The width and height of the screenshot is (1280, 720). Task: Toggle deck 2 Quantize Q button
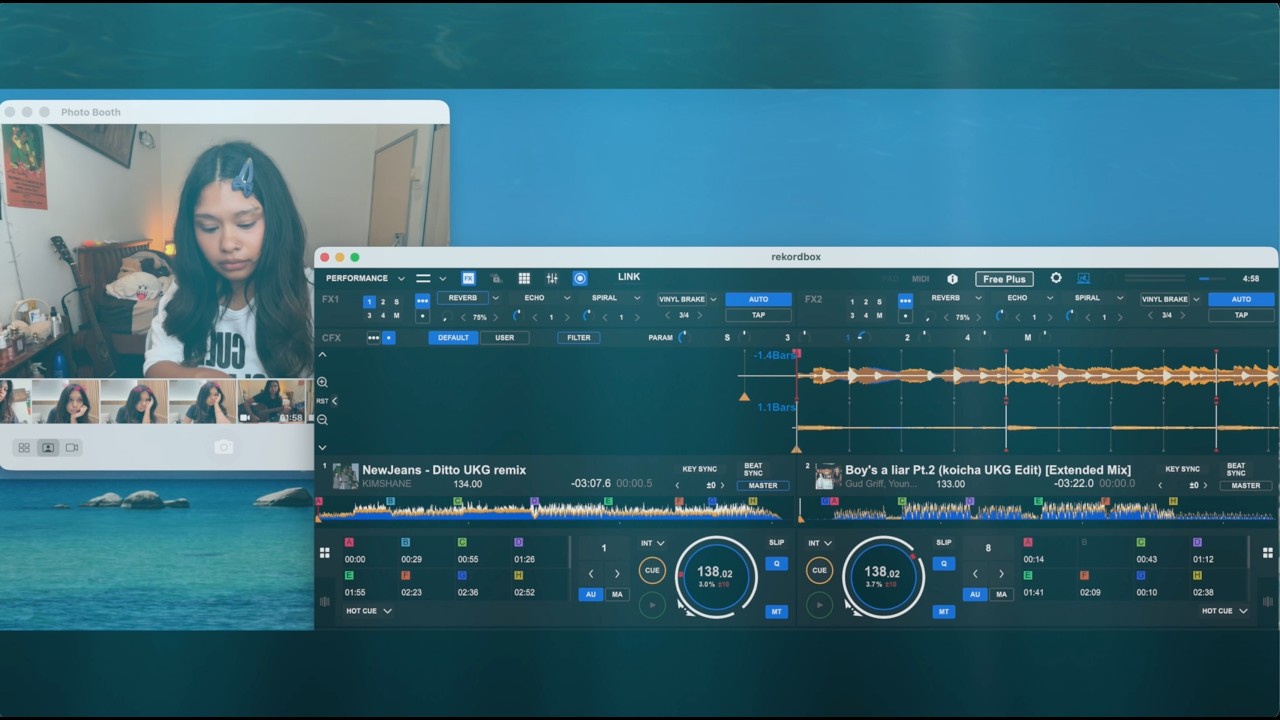943,563
